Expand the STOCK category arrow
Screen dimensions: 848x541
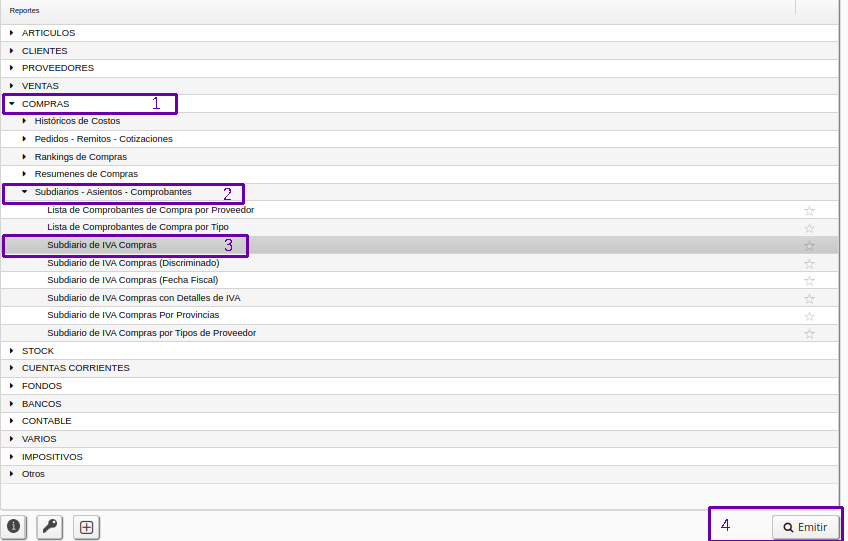[x=11, y=351]
